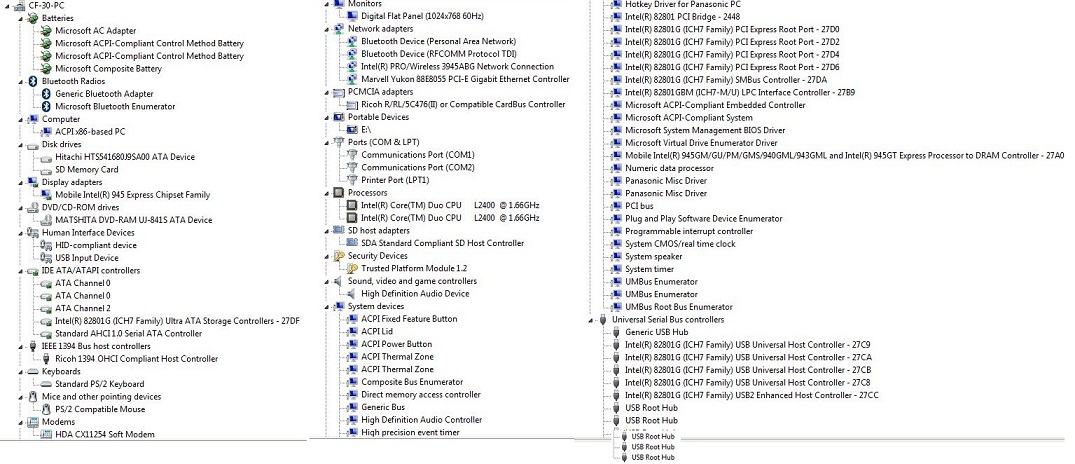The width and height of the screenshot is (1075, 464).
Task: Click the Ricoh 1394 OHCI Host Controller icon
Action: [47, 358]
